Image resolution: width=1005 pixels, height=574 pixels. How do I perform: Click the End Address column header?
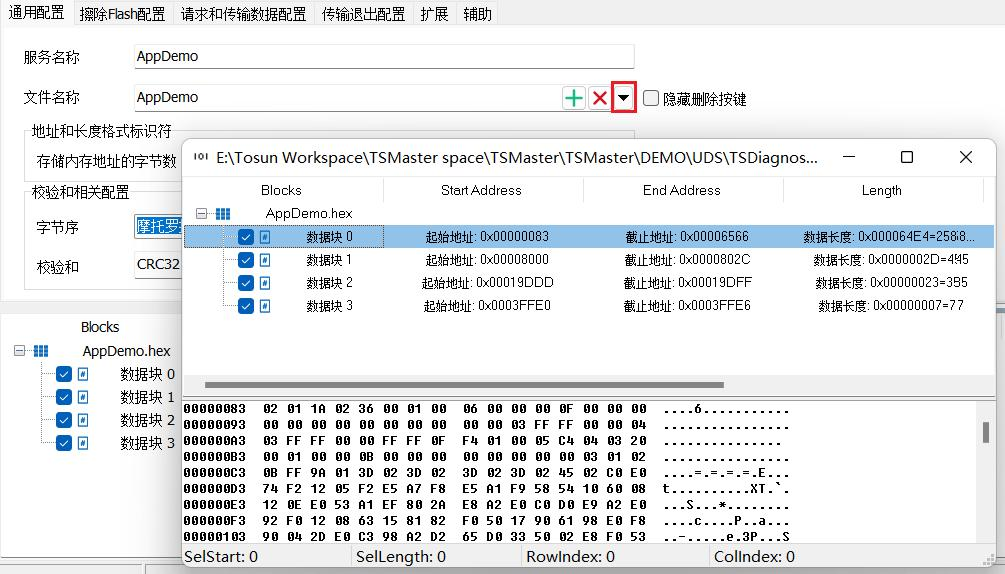tap(681, 190)
